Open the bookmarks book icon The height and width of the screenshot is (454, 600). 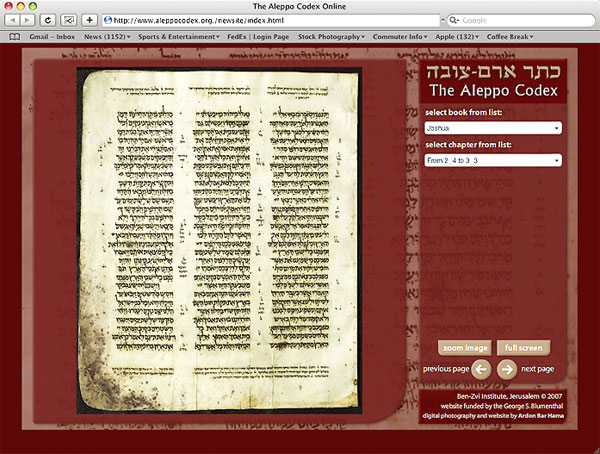15,37
